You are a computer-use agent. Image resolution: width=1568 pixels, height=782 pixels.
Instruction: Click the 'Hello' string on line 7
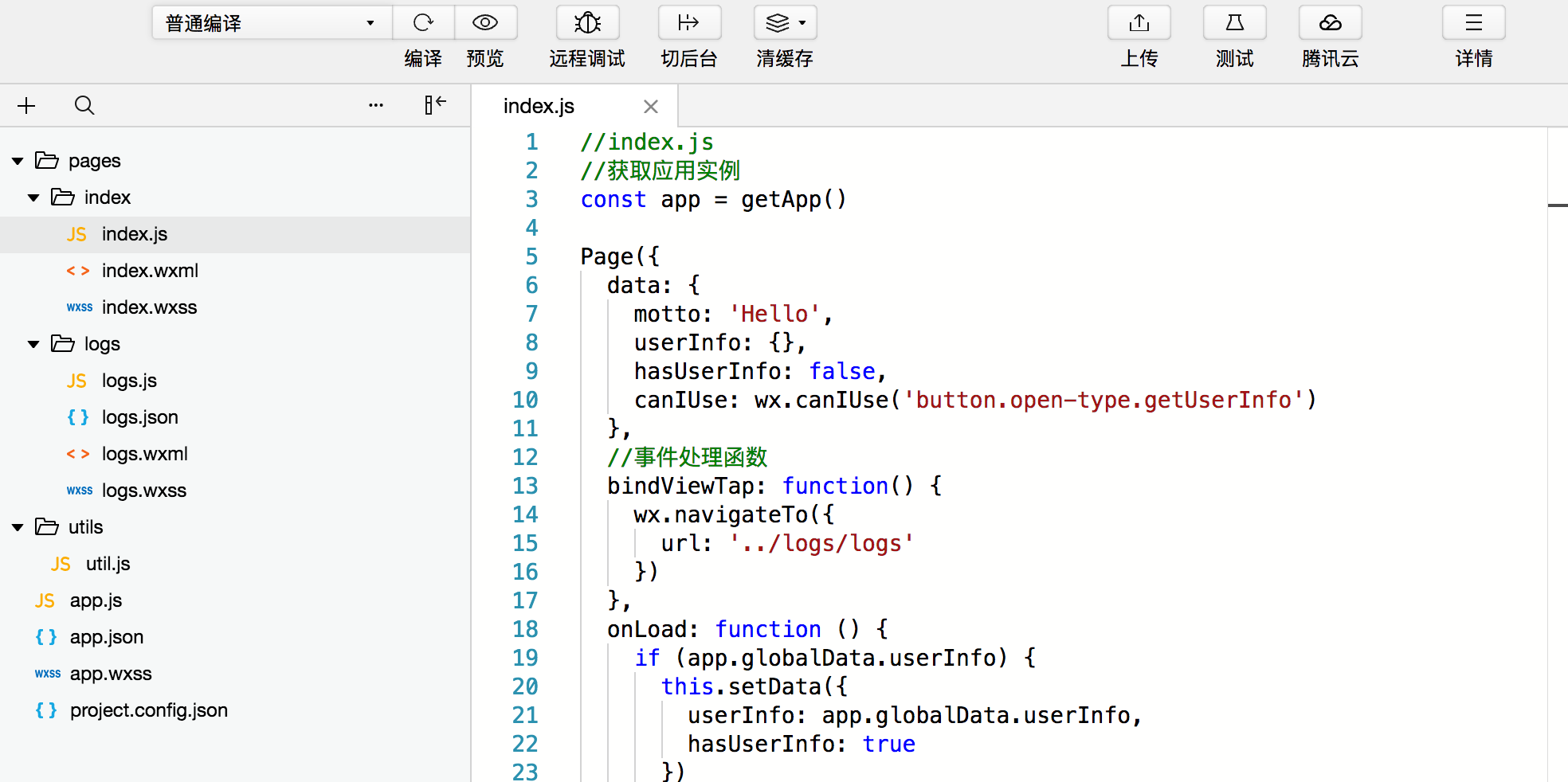pyautogui.click(x=774, y=314)
